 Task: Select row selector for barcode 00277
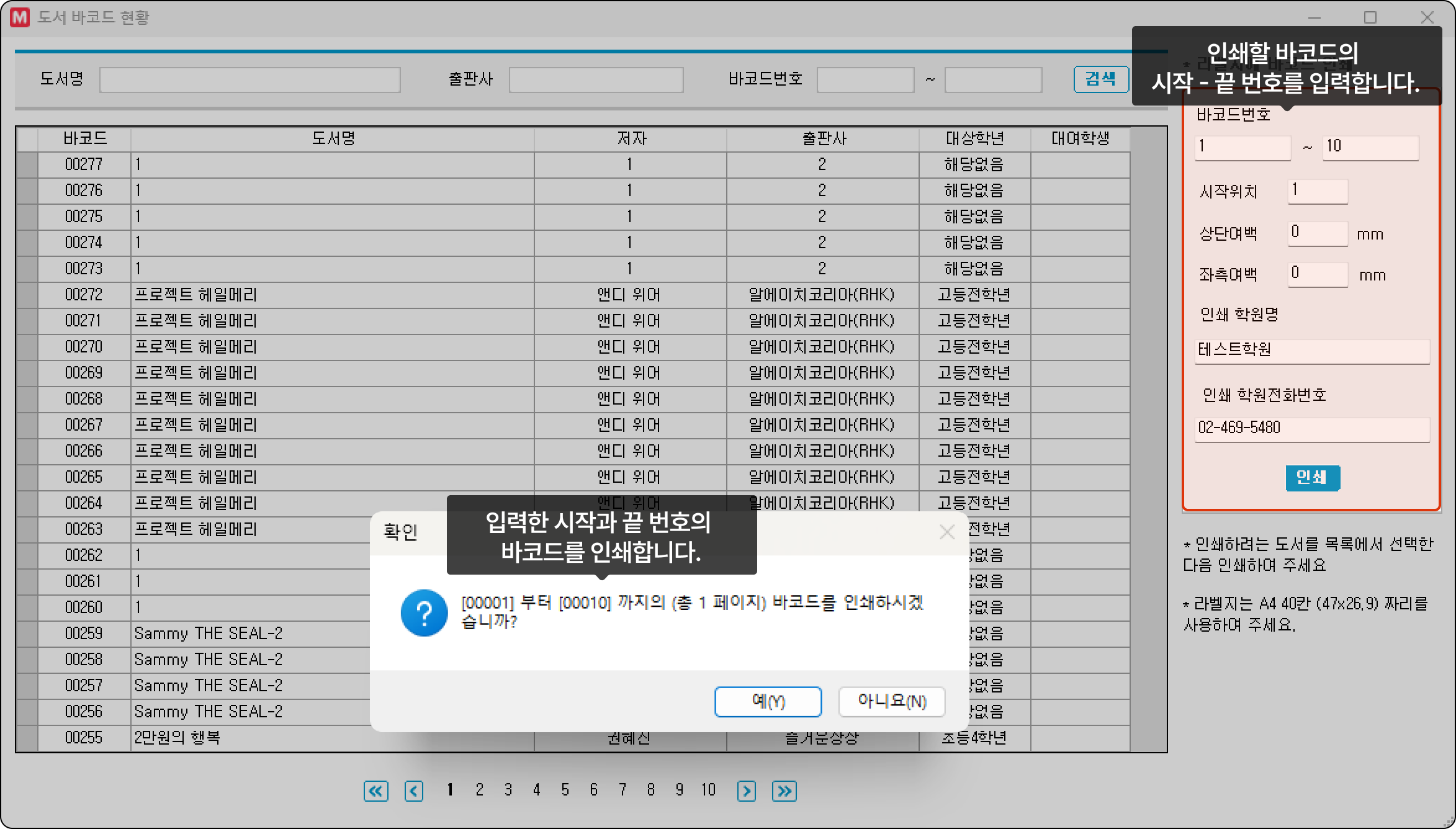(x=27, y=164)
